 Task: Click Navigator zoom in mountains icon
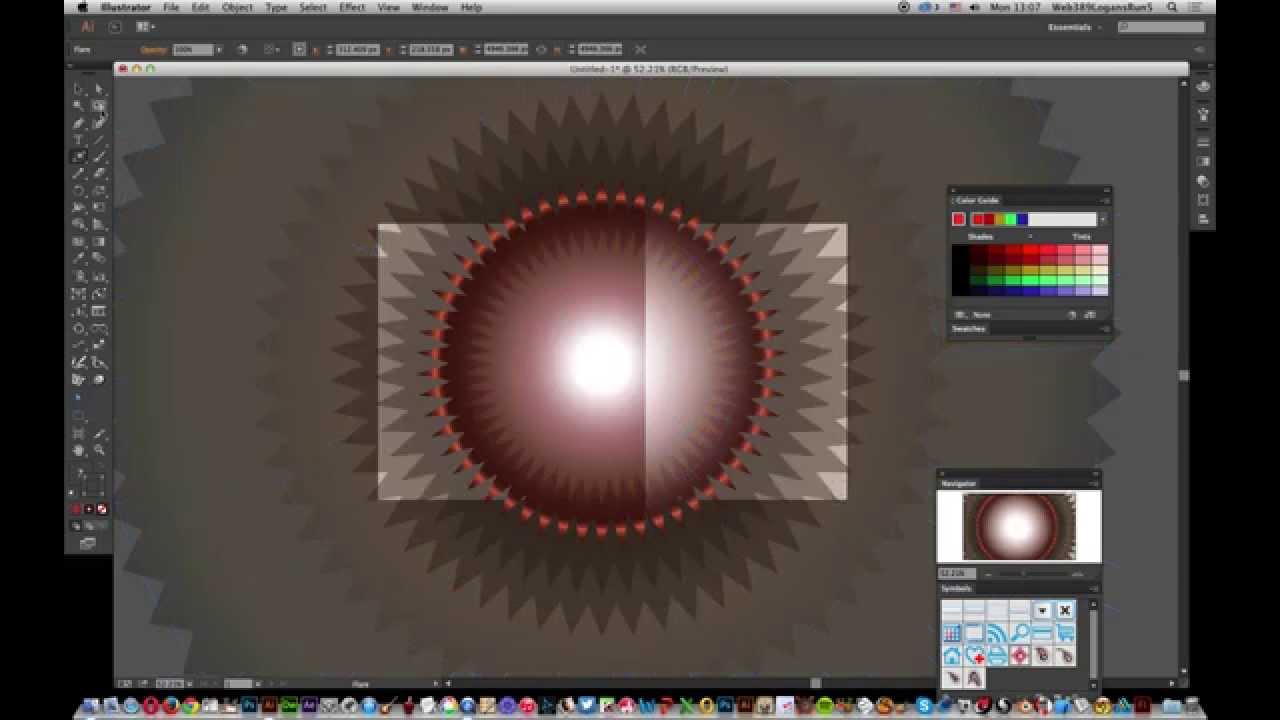coord(1077,574)
